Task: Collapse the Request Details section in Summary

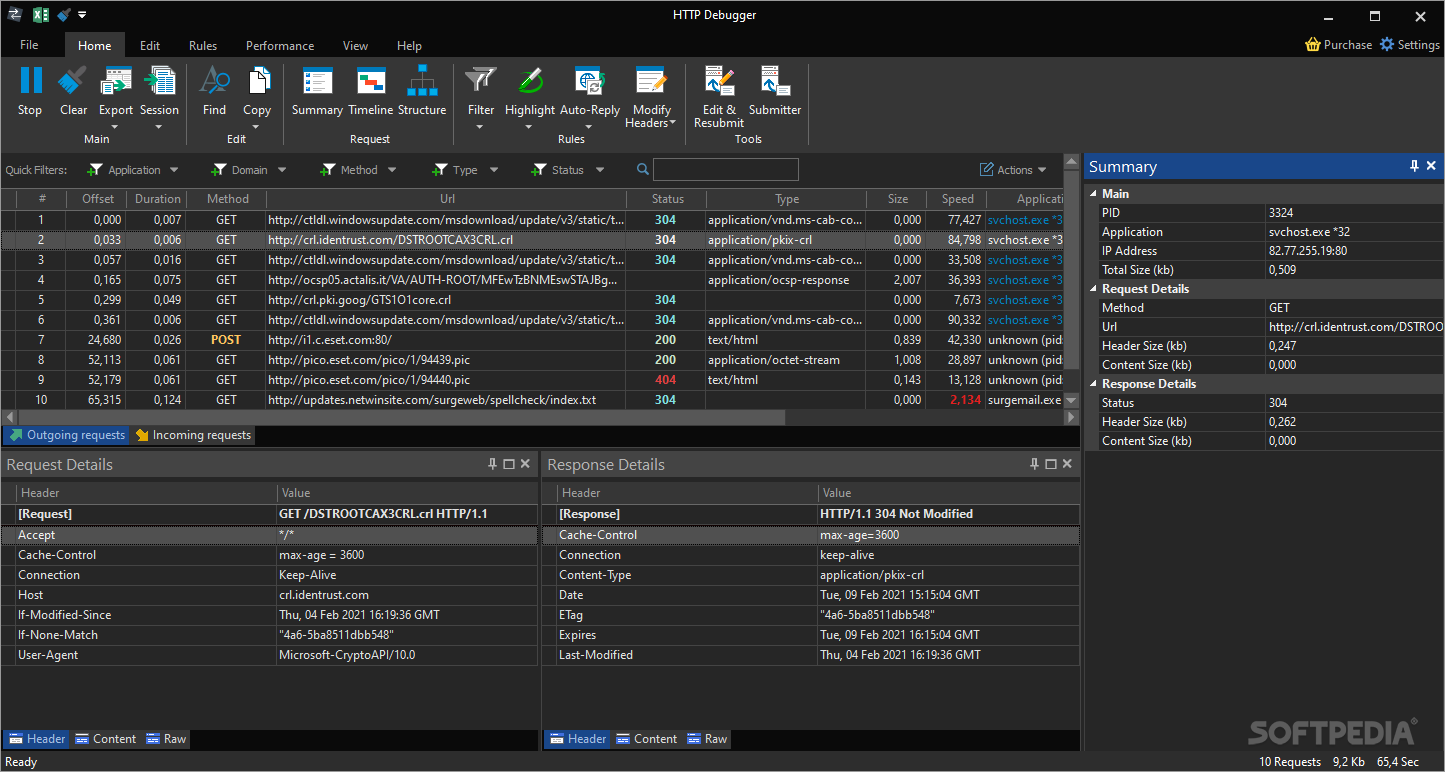Action: pyautogui.click(x=1093, y=289)
